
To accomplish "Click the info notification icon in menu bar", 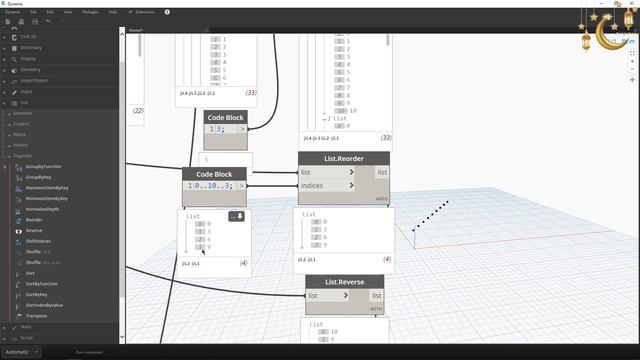I will pos(167,12).
